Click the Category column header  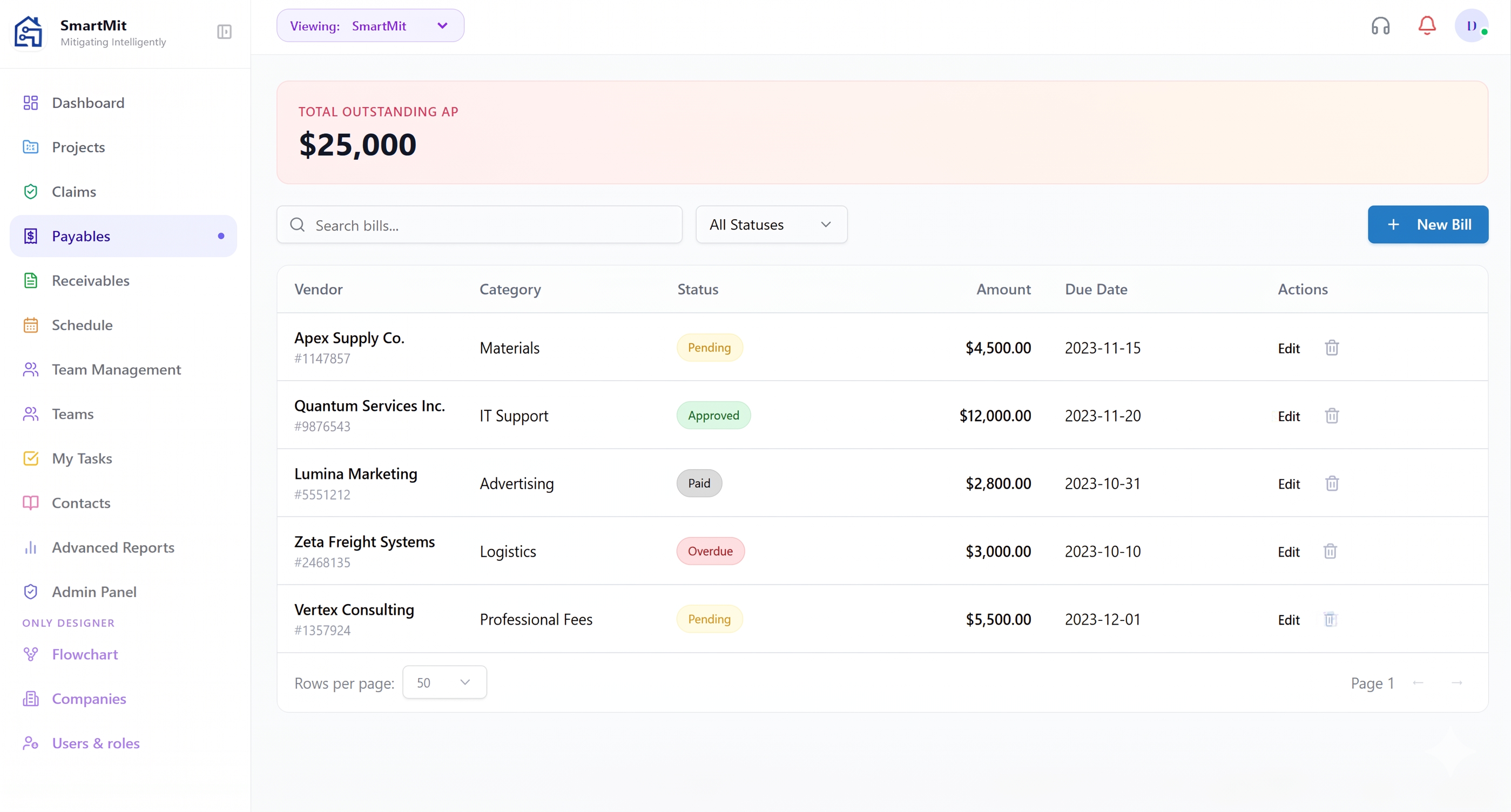pos(510,289)
